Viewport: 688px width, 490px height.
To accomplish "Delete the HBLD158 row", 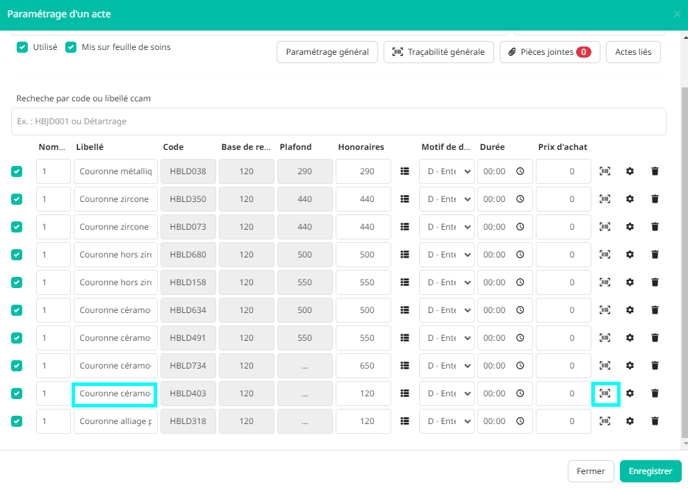I will point(655,282).
